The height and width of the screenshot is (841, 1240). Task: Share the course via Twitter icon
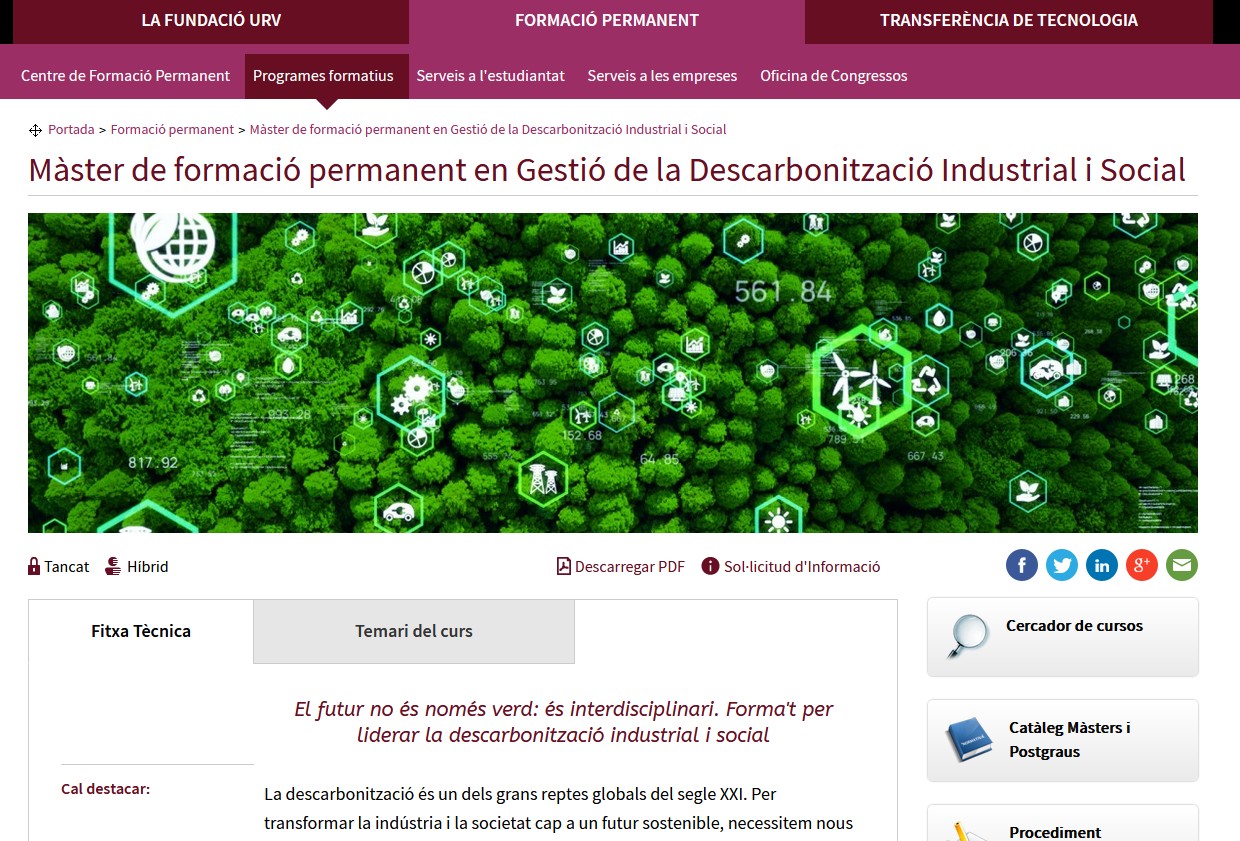[1061, 566]
